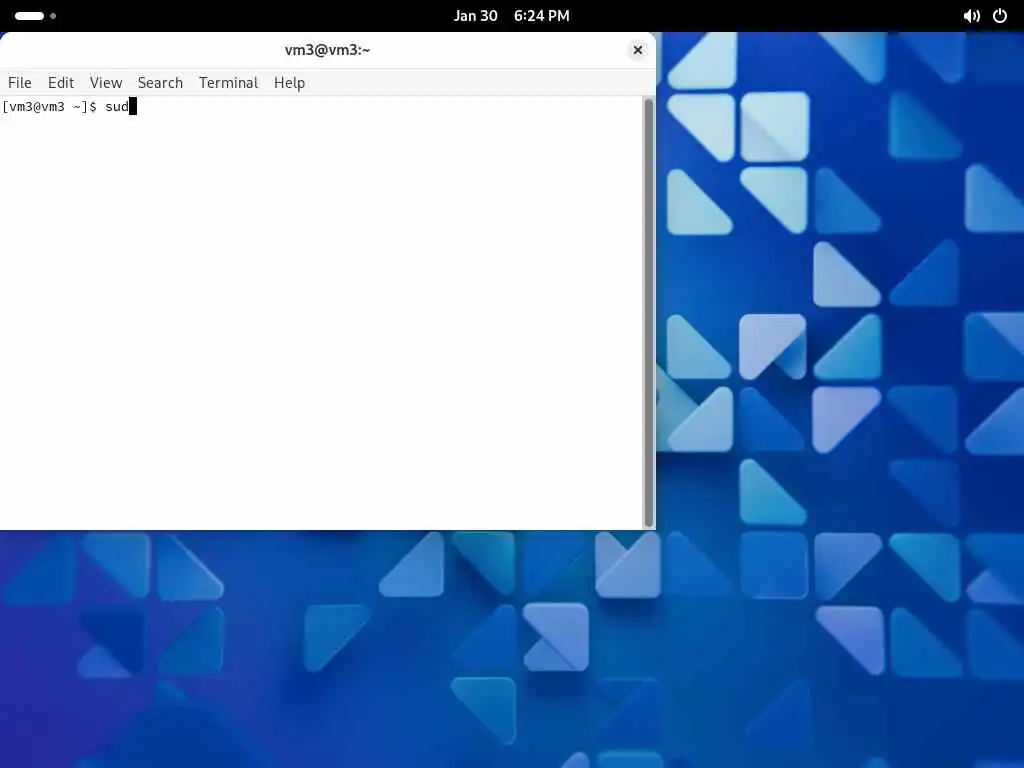This screenshot has height=768, width=1024.
Task: Click the volume icon in top bar
Action: 972,16
